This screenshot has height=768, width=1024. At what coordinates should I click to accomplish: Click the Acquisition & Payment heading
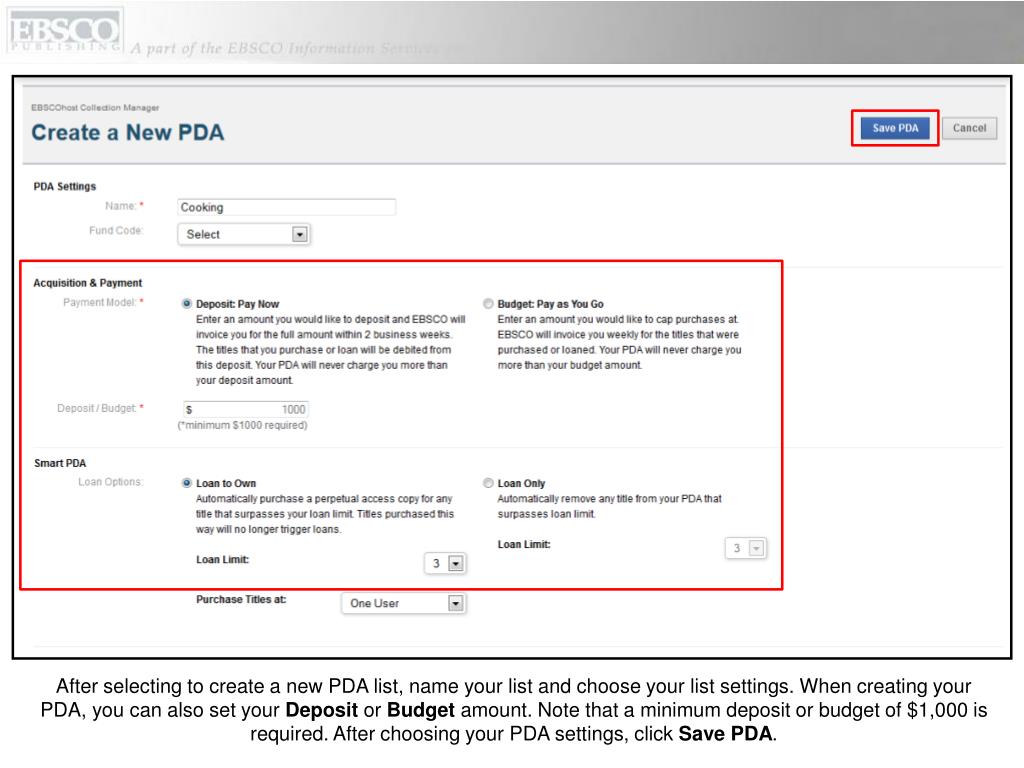coord(88,283)
